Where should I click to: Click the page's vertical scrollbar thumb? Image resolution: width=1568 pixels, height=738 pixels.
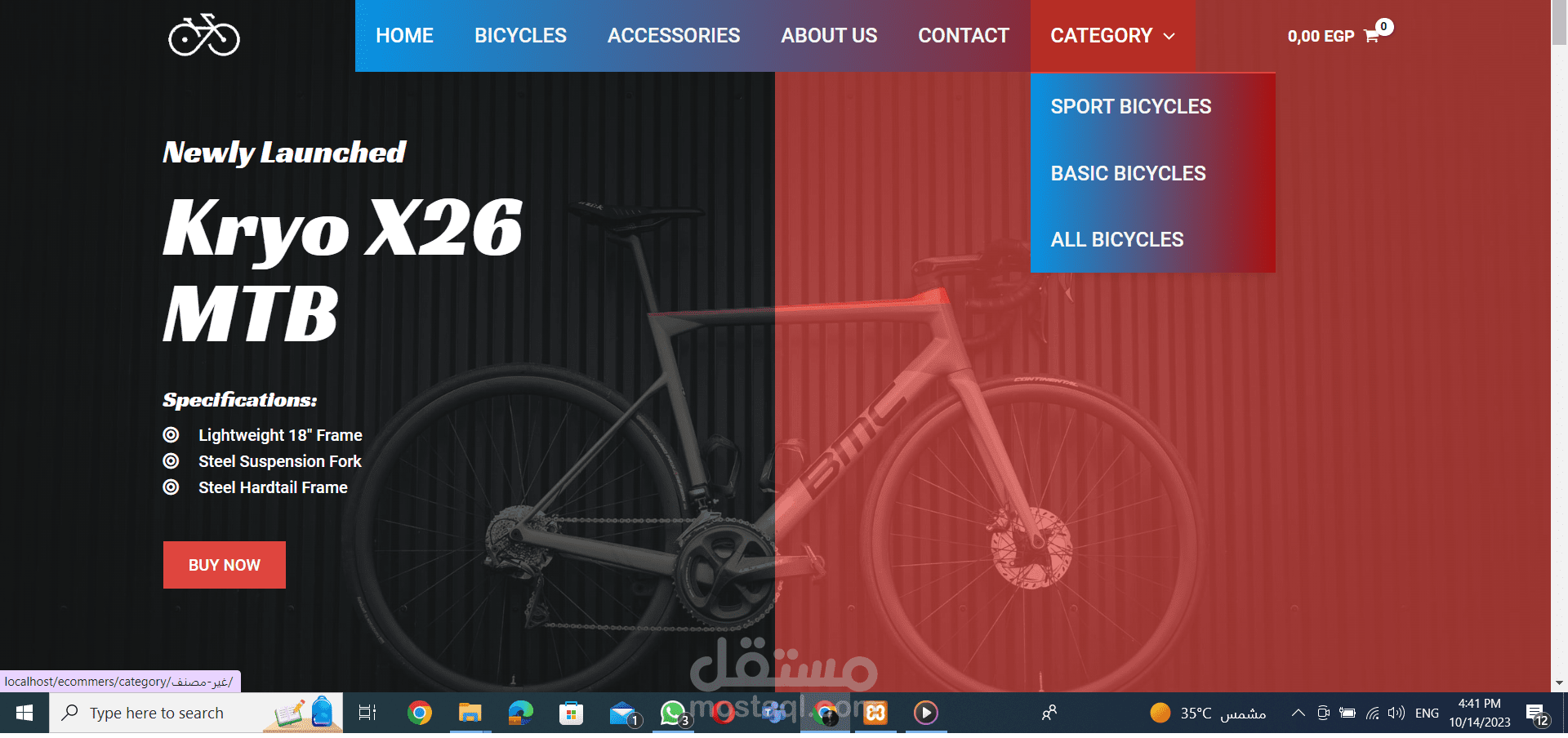(x=1559, y=23)
